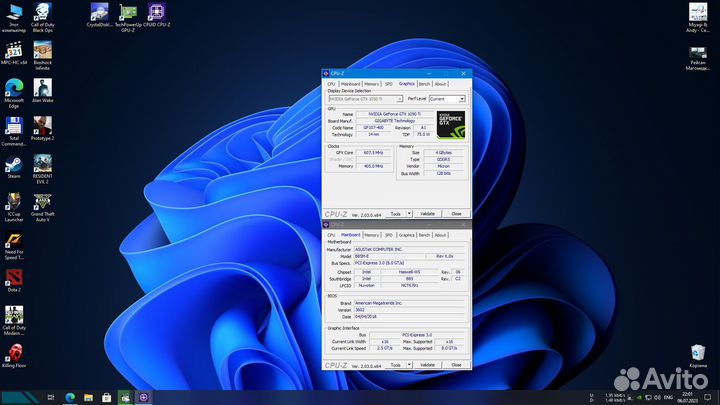Screen dimensions: 720x405
Task: Open Graphics tab in lower CPU-Z window
Action: (x=406, y=235)
